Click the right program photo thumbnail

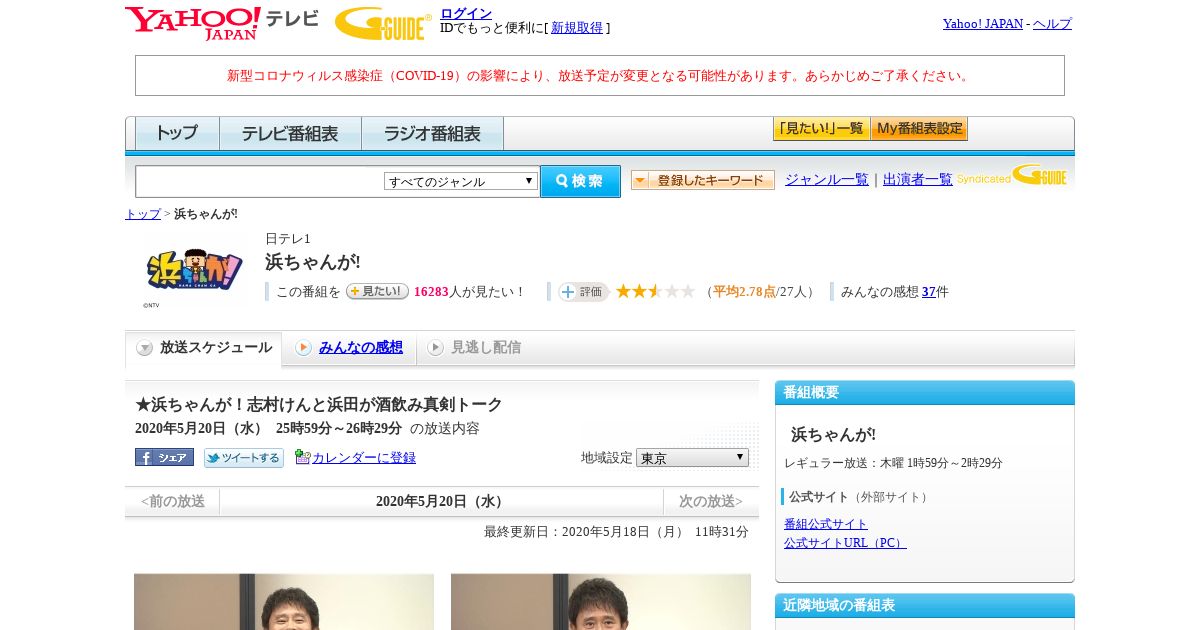tap(601, 601)
